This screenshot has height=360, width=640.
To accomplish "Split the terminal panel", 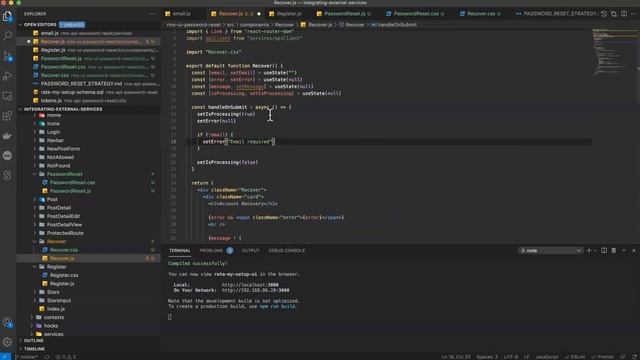I will pyautogui.click(x=604, y=251).
